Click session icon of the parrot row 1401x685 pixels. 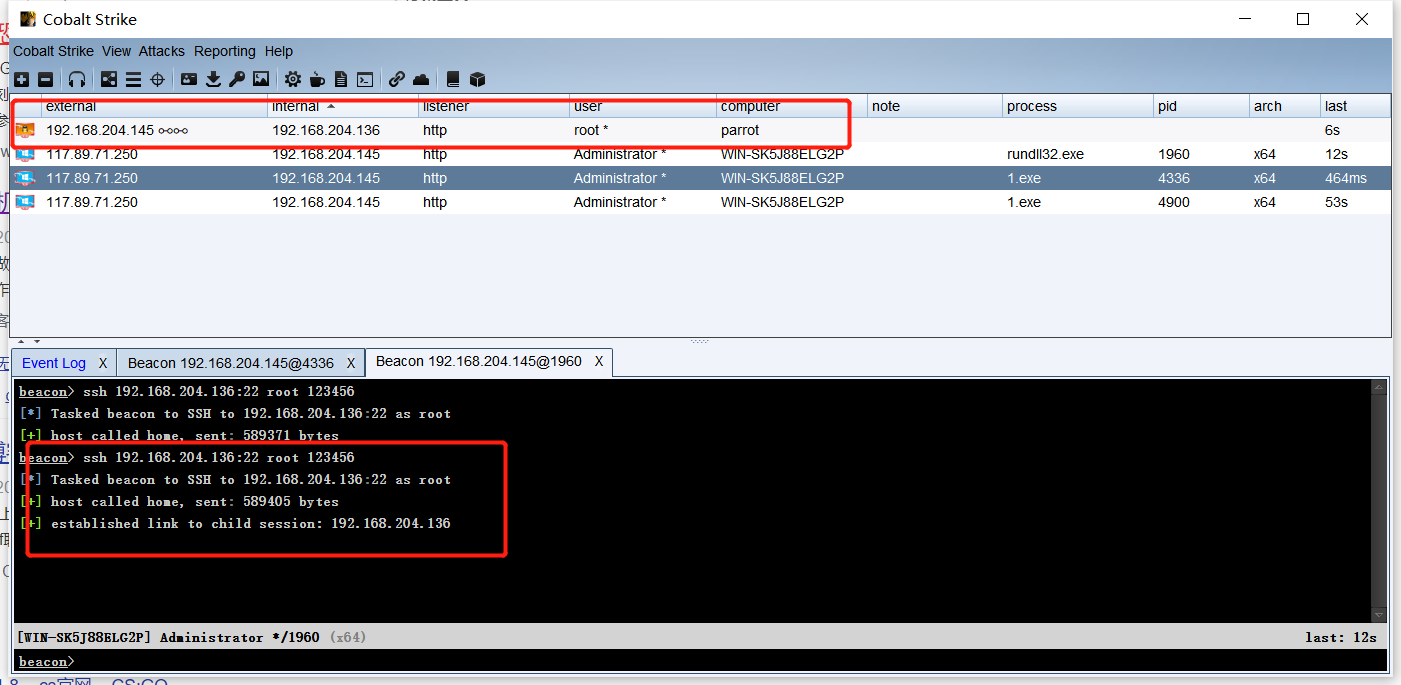pyautogui.click(x=25, y=130)
